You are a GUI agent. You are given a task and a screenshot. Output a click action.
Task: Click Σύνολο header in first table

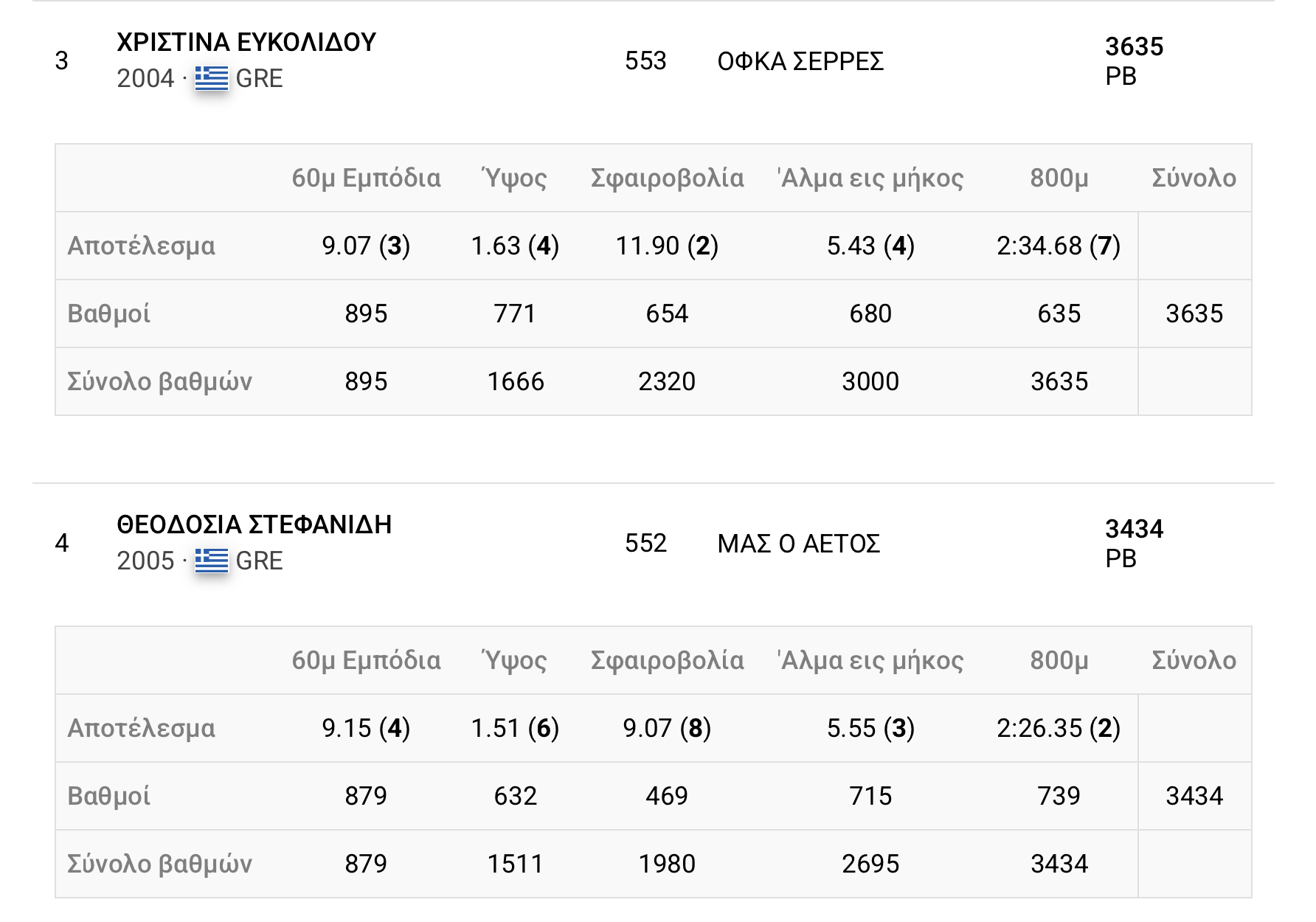tap(1194, 178)
